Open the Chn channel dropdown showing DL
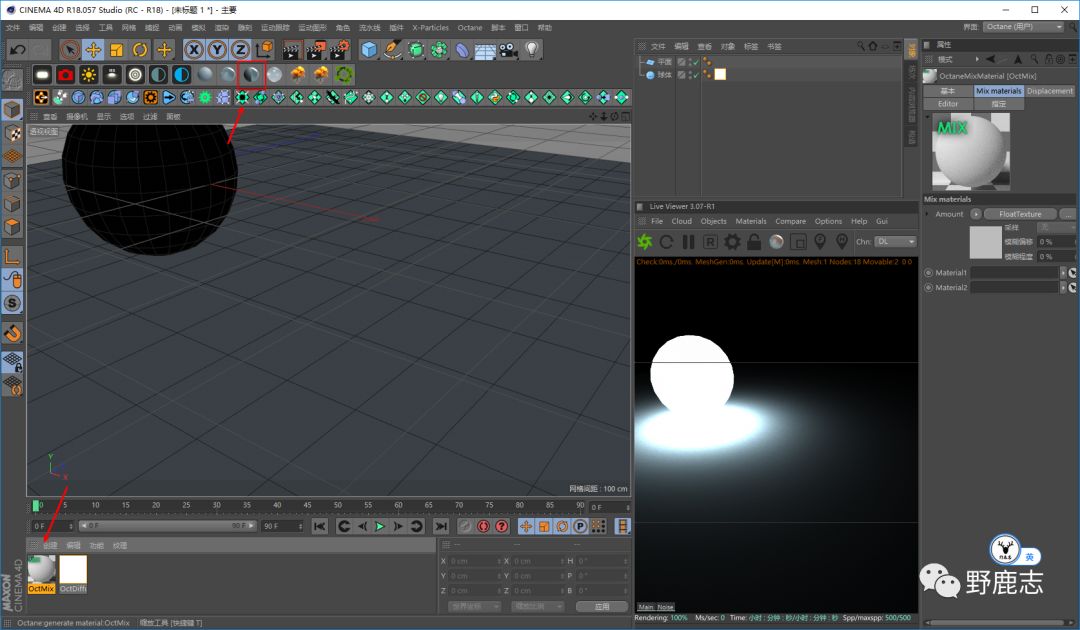The image size is (1080, 630). 895,242
